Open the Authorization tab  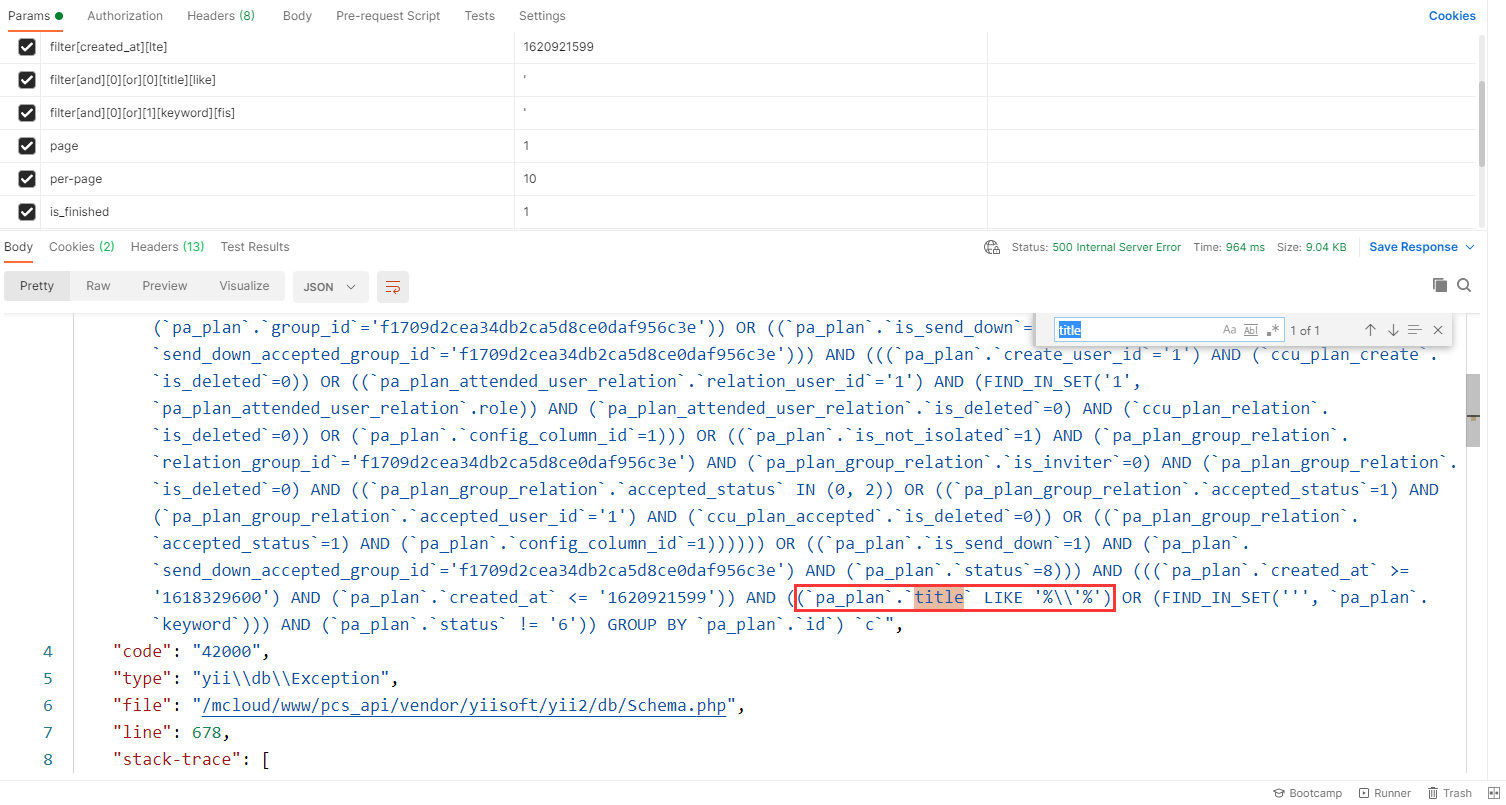click(x=125, y=16)
